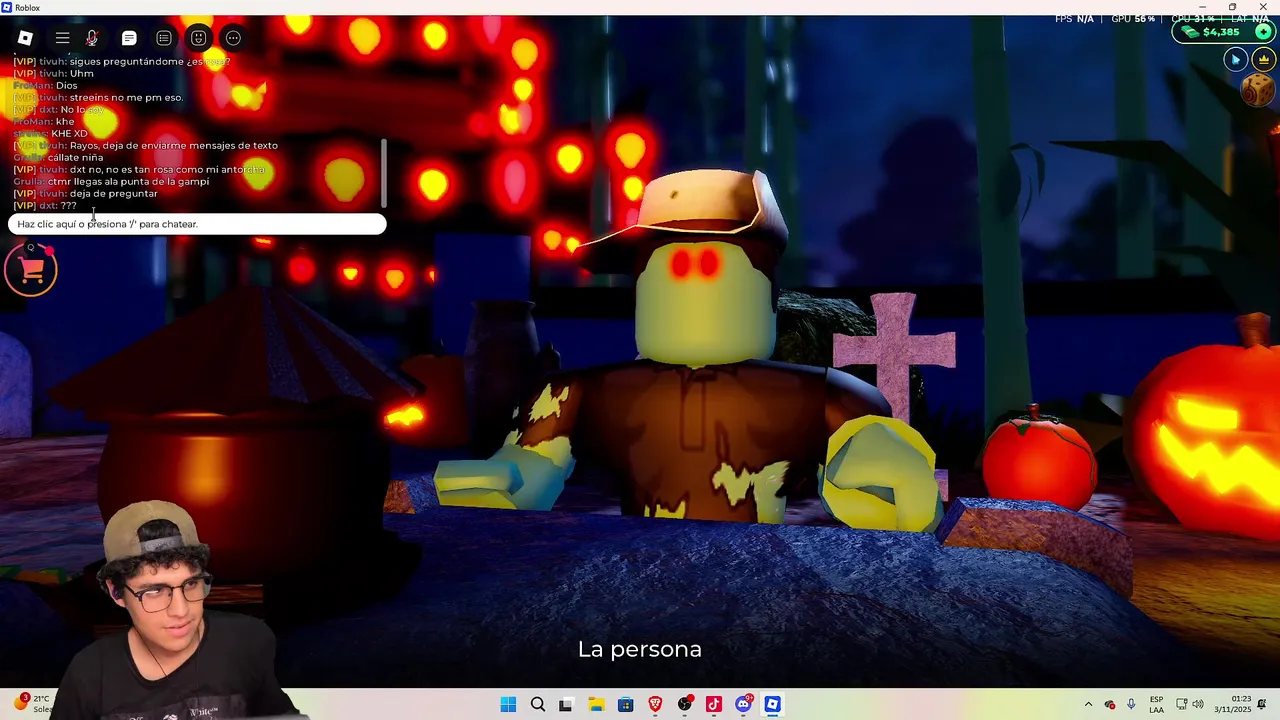Image resolution: width=1280 pixels, height=720 pixels.
Task: Open the volume speaker tray icon
Action: point(1198,704)
